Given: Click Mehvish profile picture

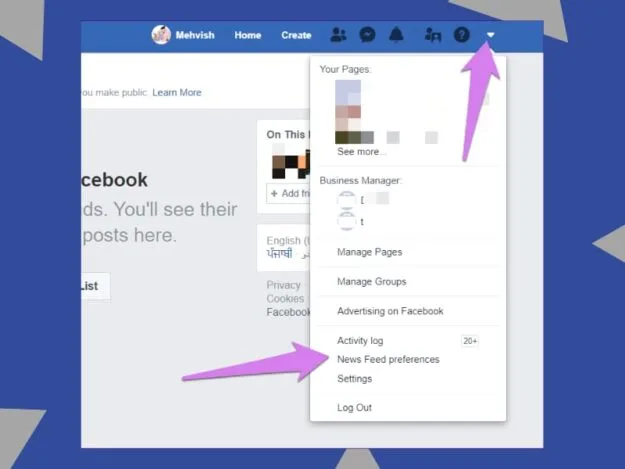Looking at the screenshot, I should [x=161, y=35].
